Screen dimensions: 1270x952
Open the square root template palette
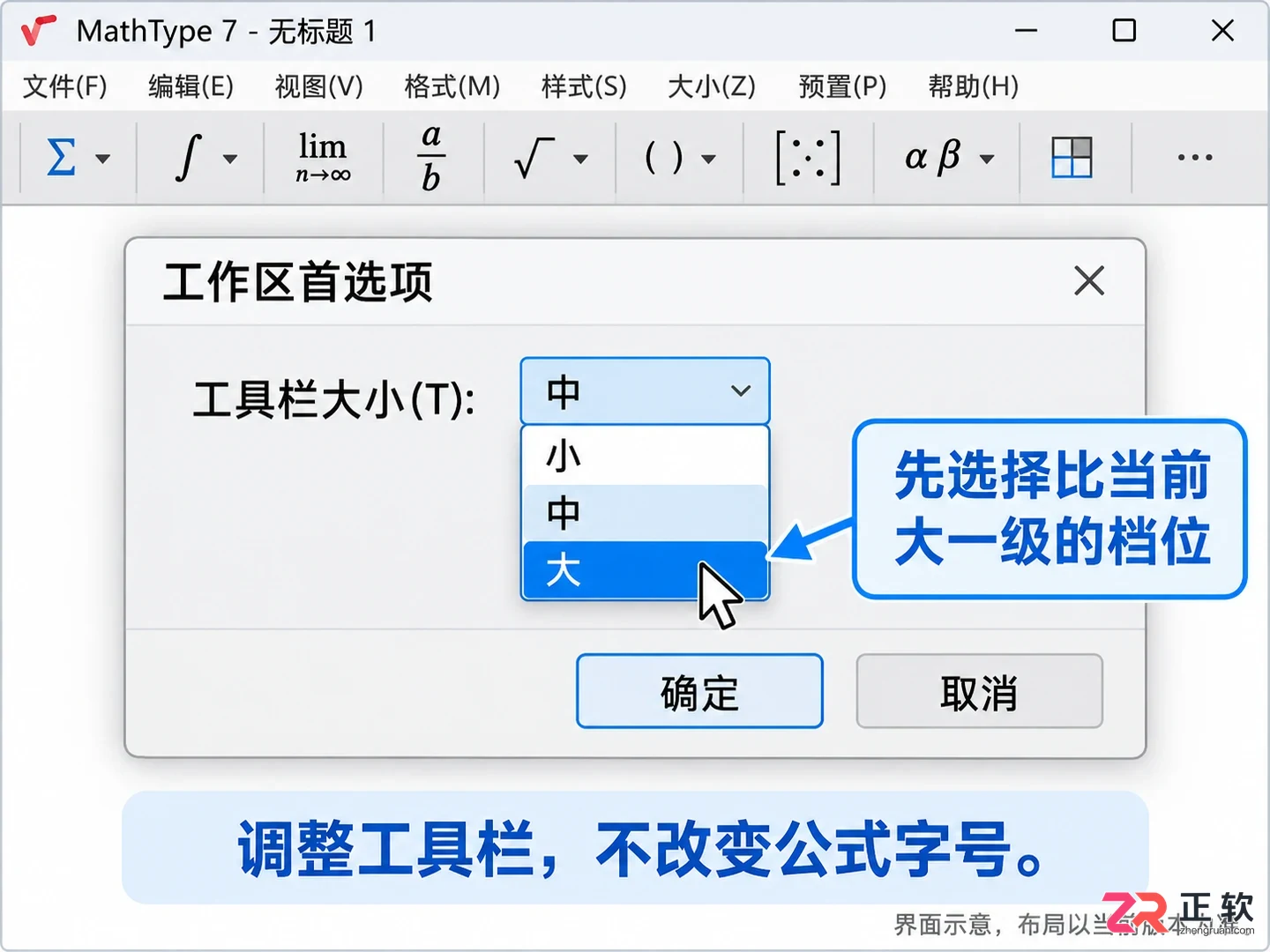tap(534, 158)
